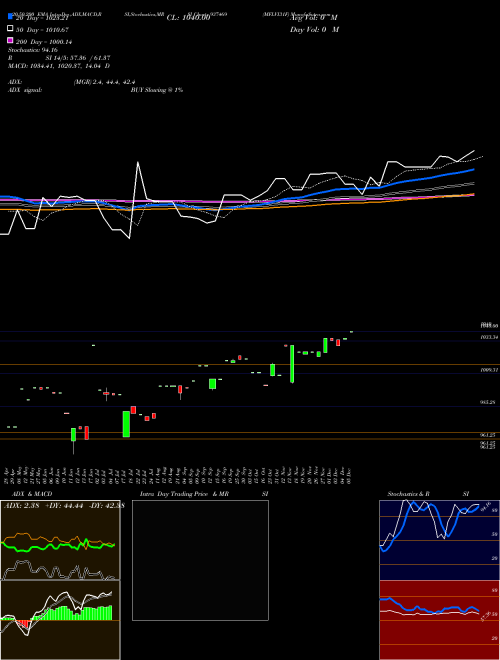Click the 1023.34 price axis label
Screen dimensions: 500x660
click(490, 337)
